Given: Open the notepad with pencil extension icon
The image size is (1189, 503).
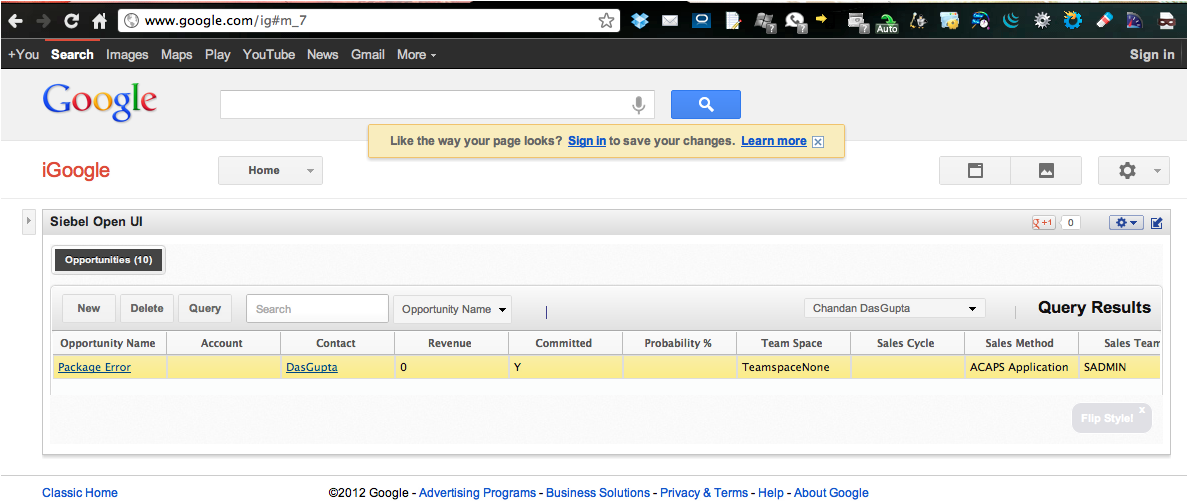Looking at the screenshot, I should (733, 21).
